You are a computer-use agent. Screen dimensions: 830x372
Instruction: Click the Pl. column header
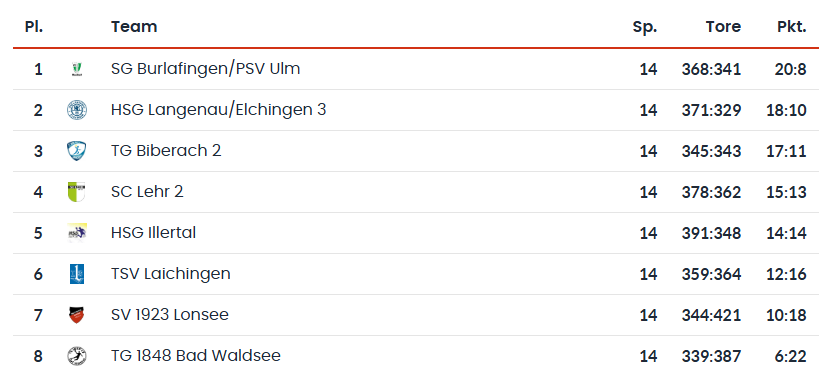[34, 26]
